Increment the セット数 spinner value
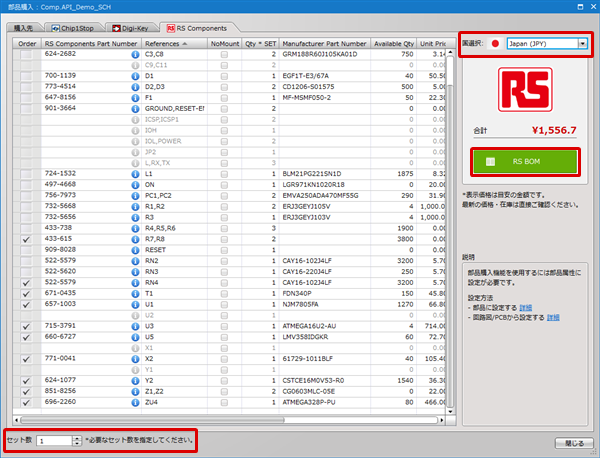 [x=77, y=438]
